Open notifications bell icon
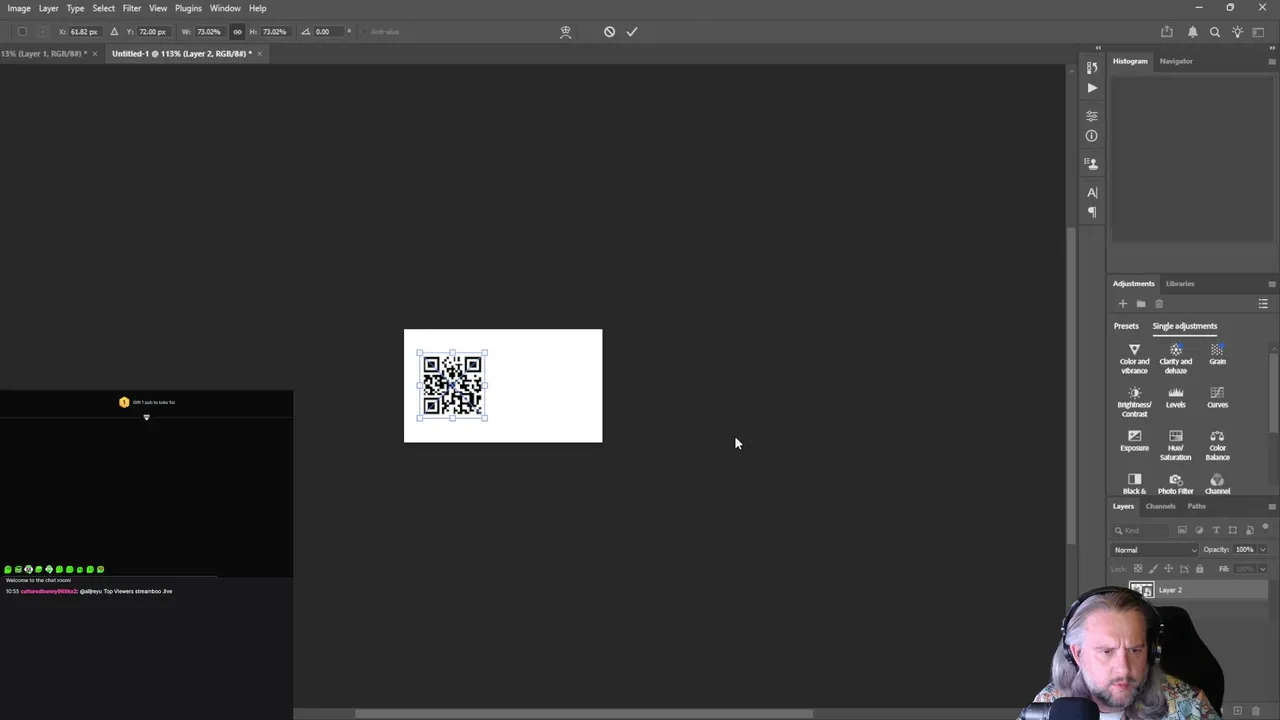This screenshot has height=720, width=1280. click(x=1192, y=32)
